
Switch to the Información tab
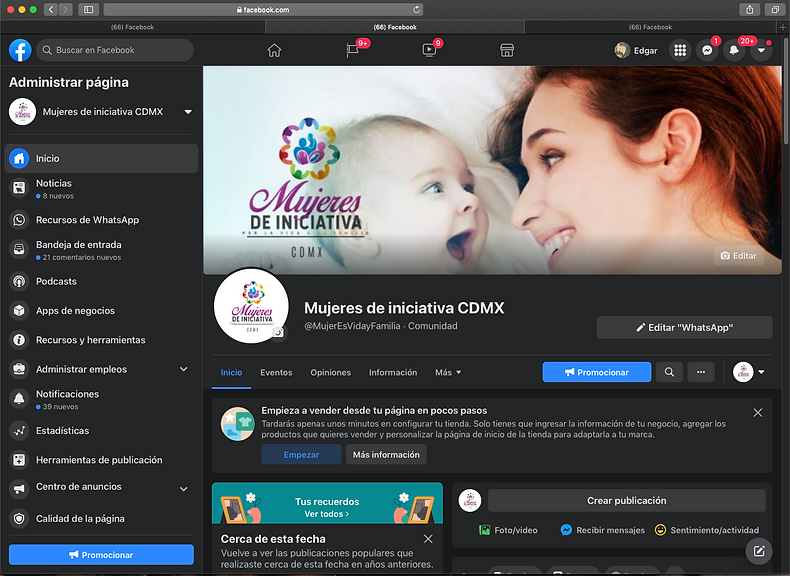pyautogui.click(x=393, y=372)
